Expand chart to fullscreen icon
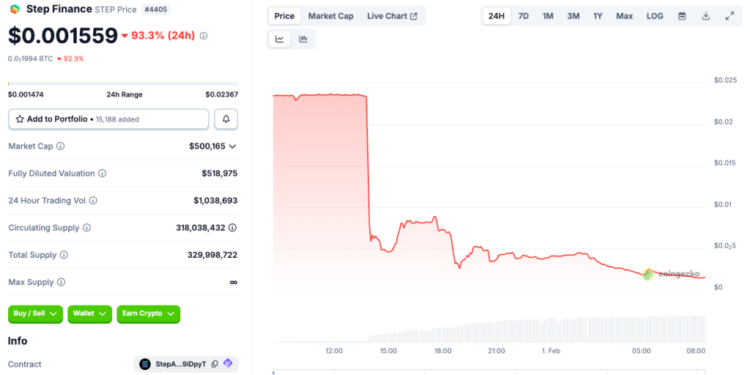750x375 pixels. pos(729,16)
